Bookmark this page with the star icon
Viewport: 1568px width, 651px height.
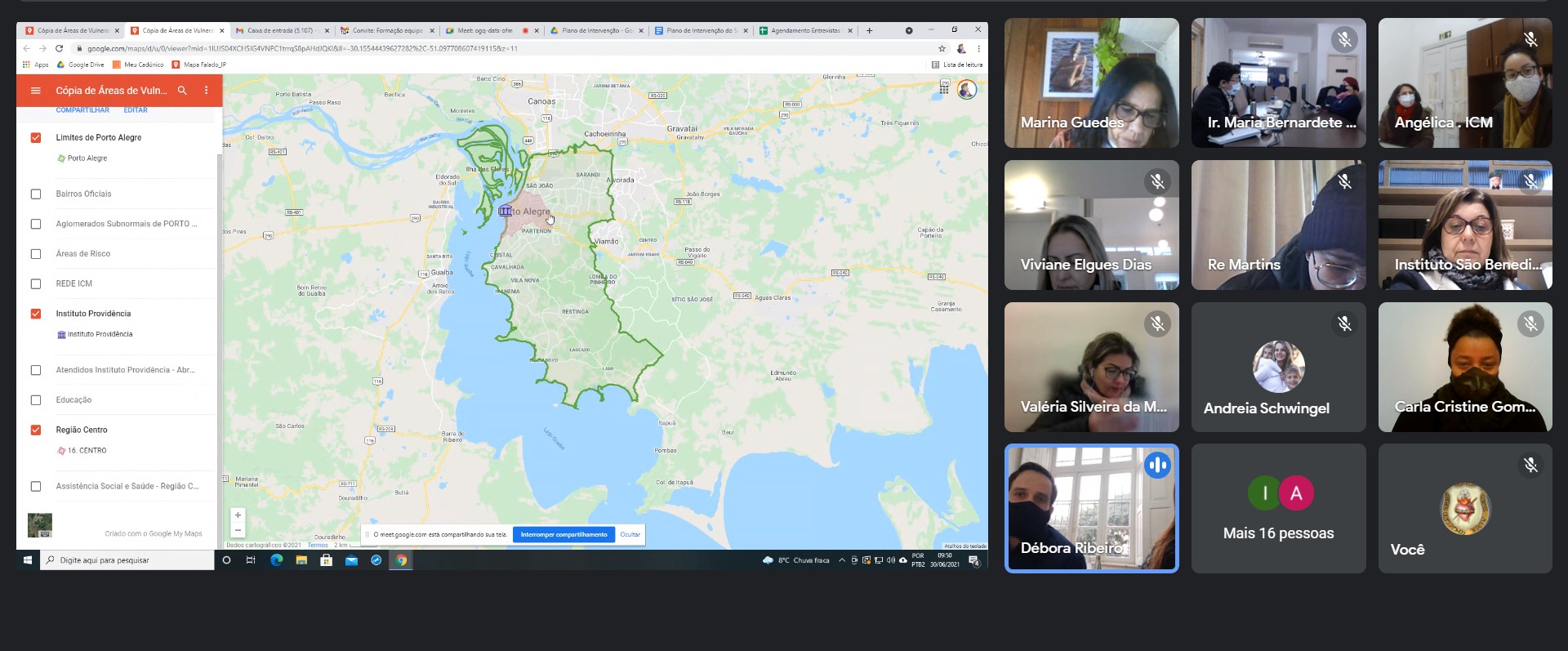tap(942, 49)
